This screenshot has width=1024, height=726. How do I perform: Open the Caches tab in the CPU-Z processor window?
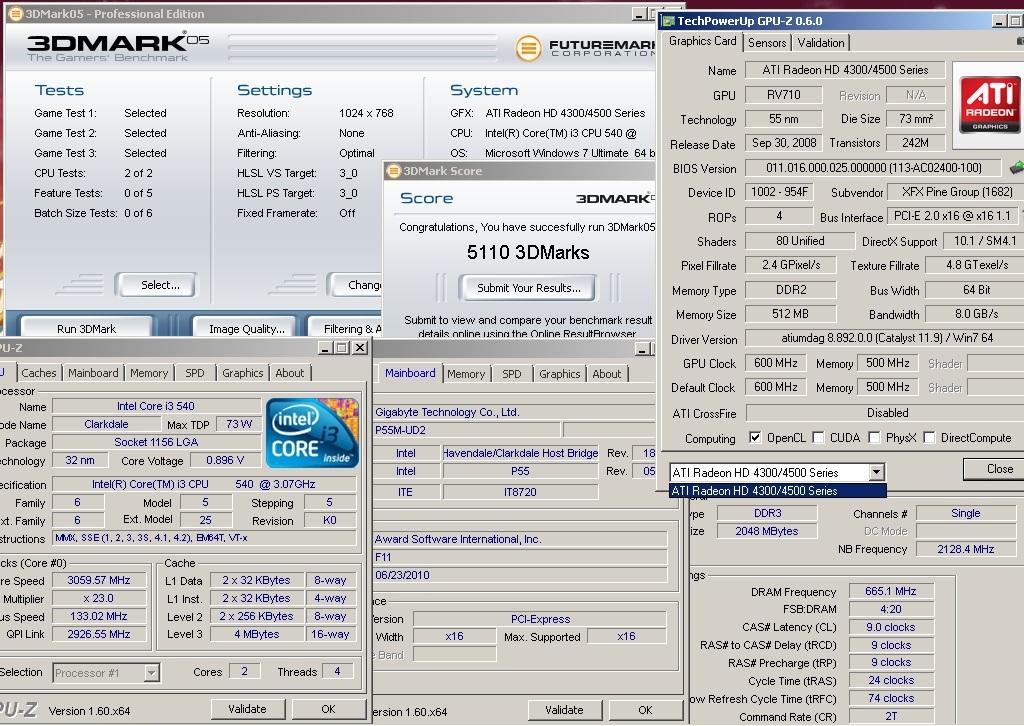coord(39,373)
